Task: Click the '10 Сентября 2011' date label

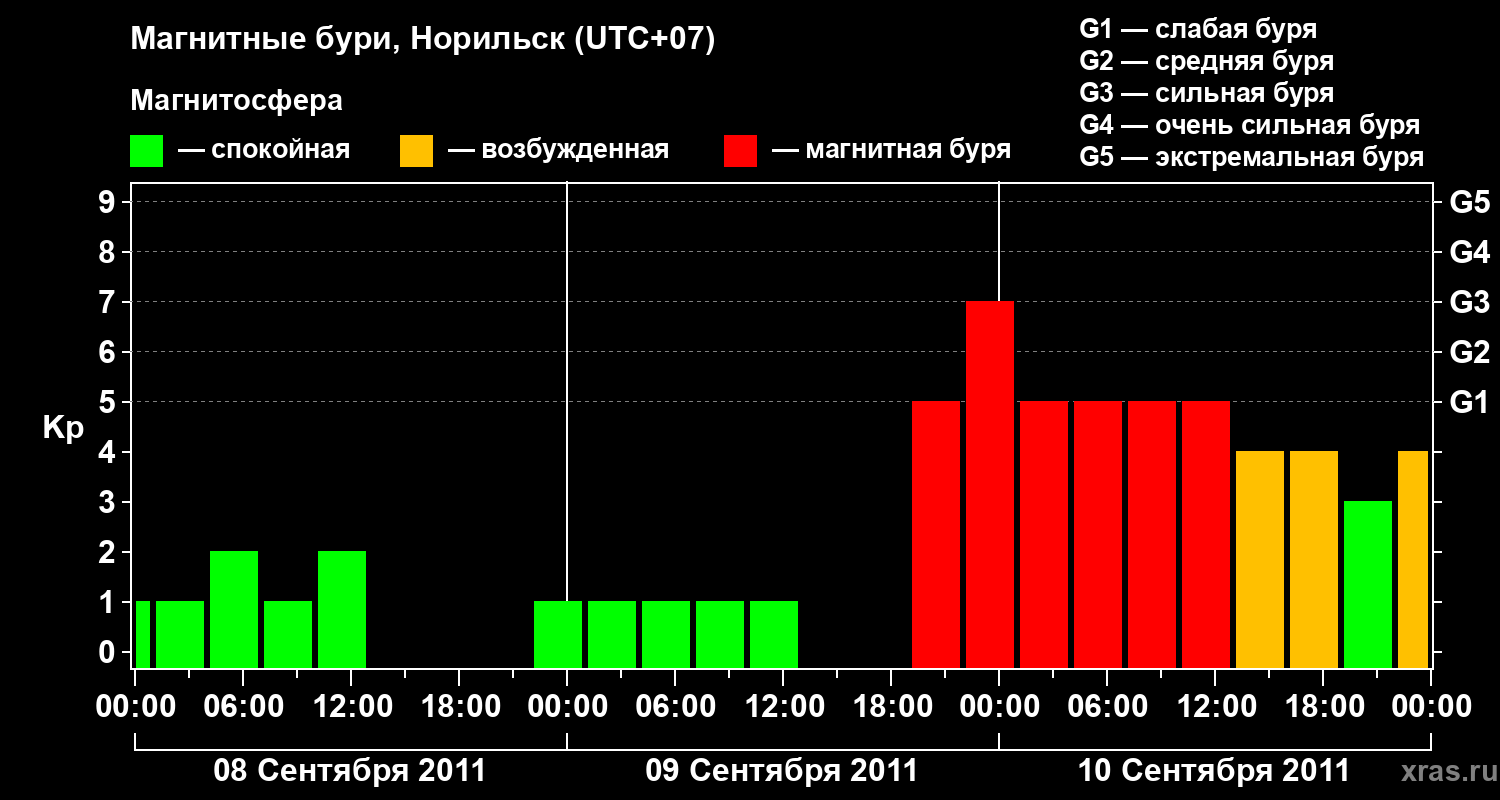Action: click(1214, 771)
